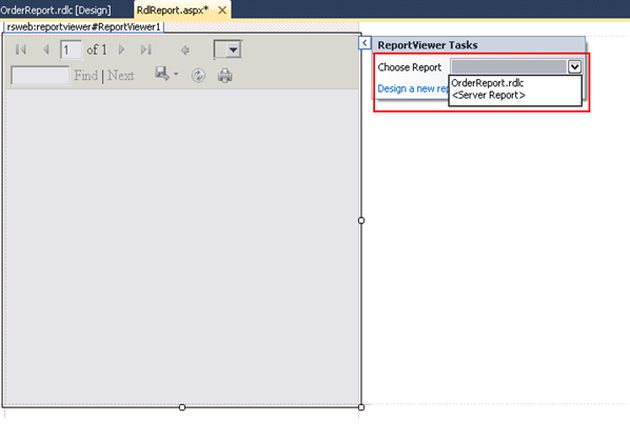Go to next page in ReportViewer

point(122,50)
